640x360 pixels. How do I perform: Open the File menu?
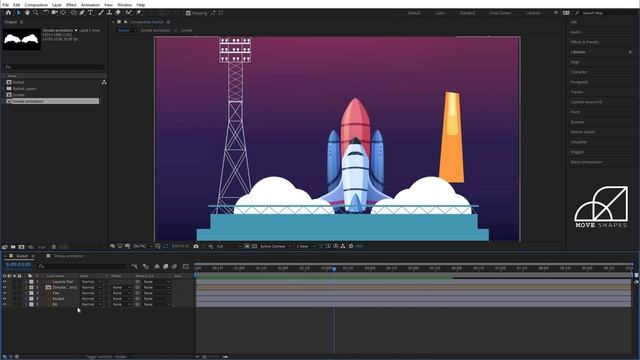[6, 5]
